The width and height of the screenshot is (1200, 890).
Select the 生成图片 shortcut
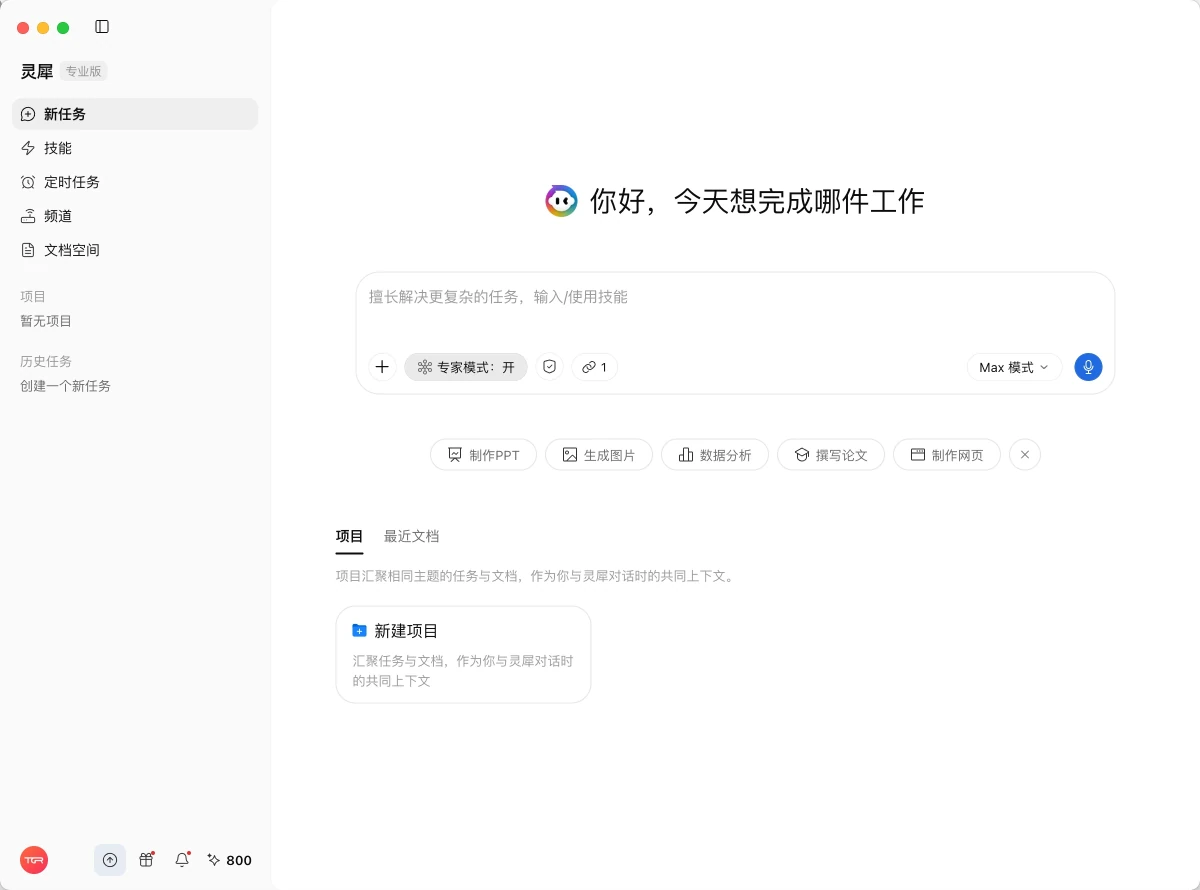click(599, 455)
